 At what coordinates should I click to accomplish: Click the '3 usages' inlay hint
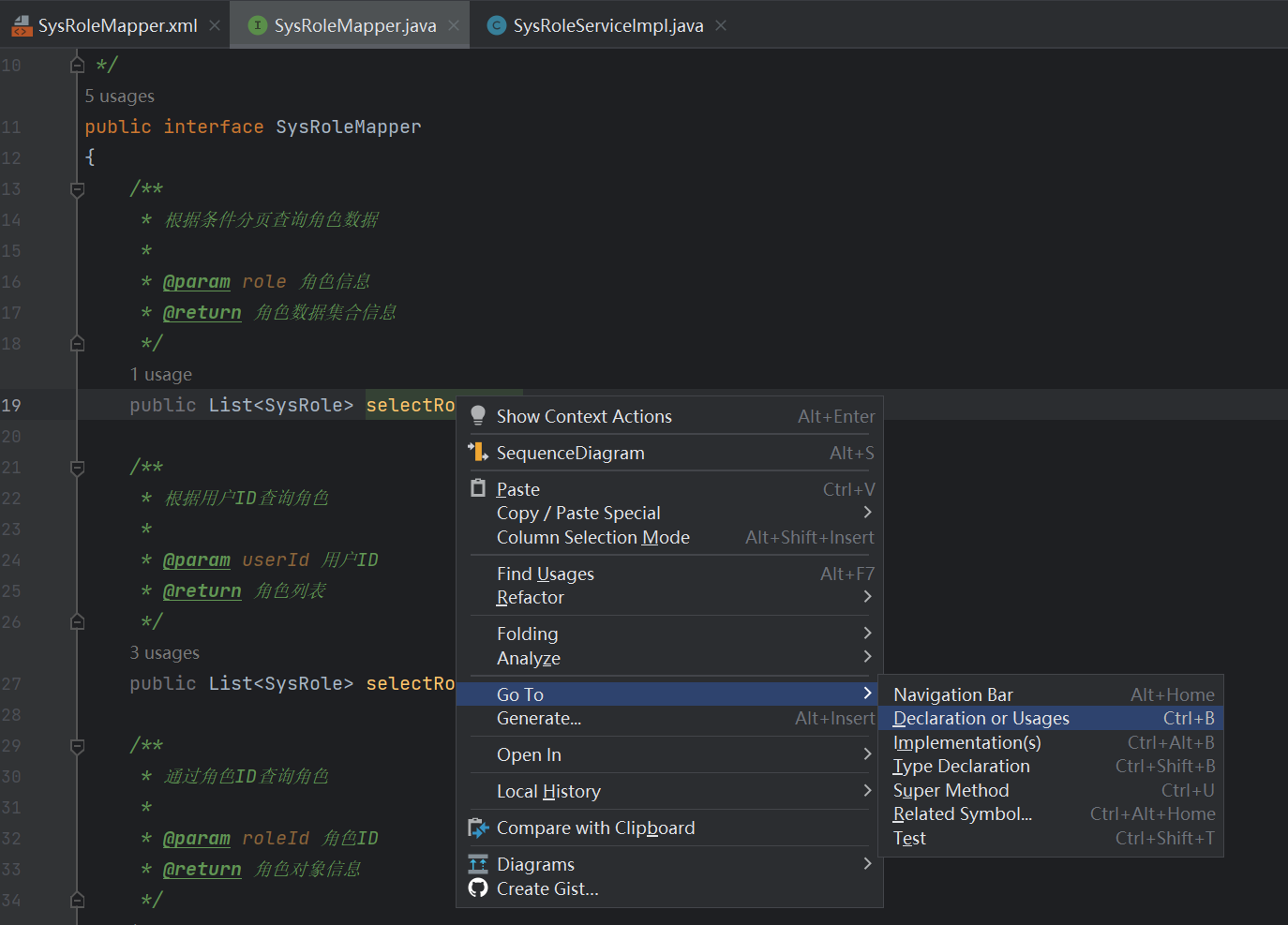click(x=164, y=652)
